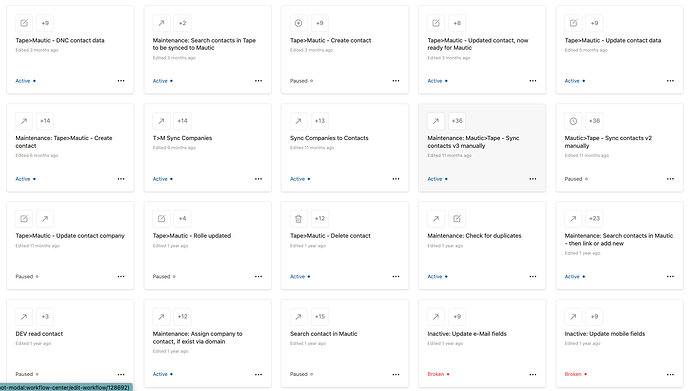Click edit icon on DNC contact data card
Screen dimensions: 690x391
click(x=24, y=23)
